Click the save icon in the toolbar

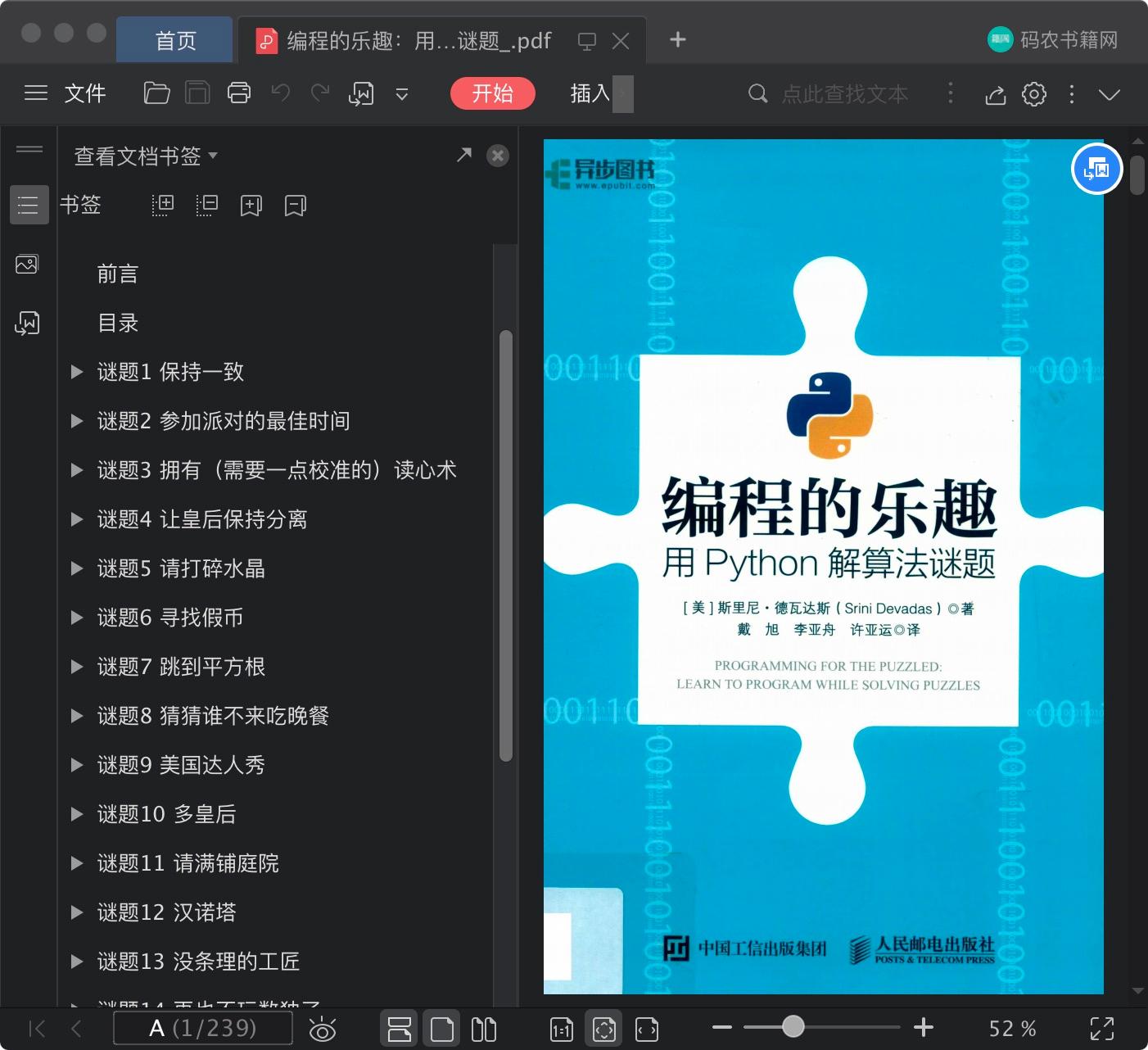197,93
